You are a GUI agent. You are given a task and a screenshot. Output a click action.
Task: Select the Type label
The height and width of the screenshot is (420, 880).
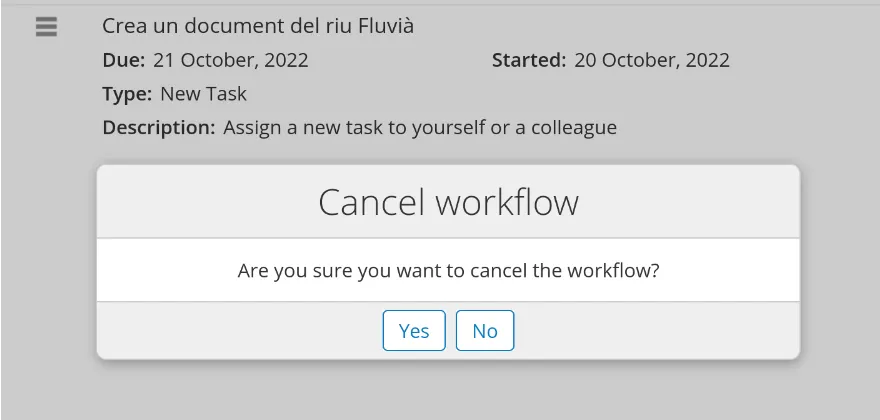coord(127,94)
